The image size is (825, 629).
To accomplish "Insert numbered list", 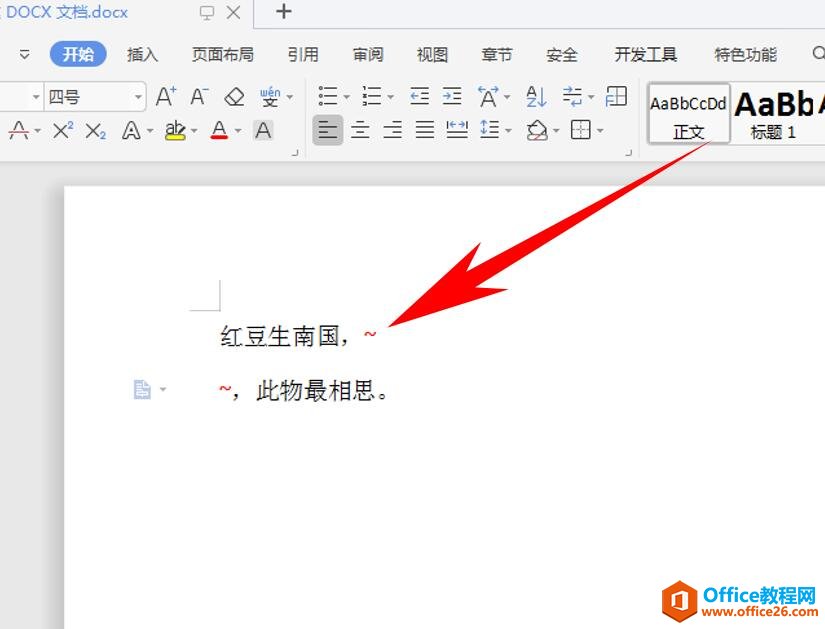I will [371, 96].
